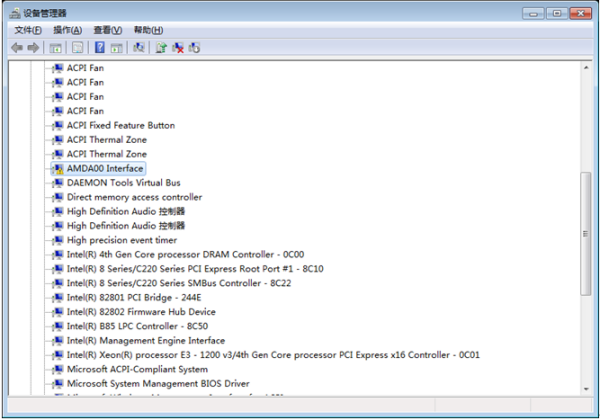Image resolution: width=600 pixels, height=420 pixels.
Task: Click the Forward arrow in the toolbar
Action: [x=34, y=47]
